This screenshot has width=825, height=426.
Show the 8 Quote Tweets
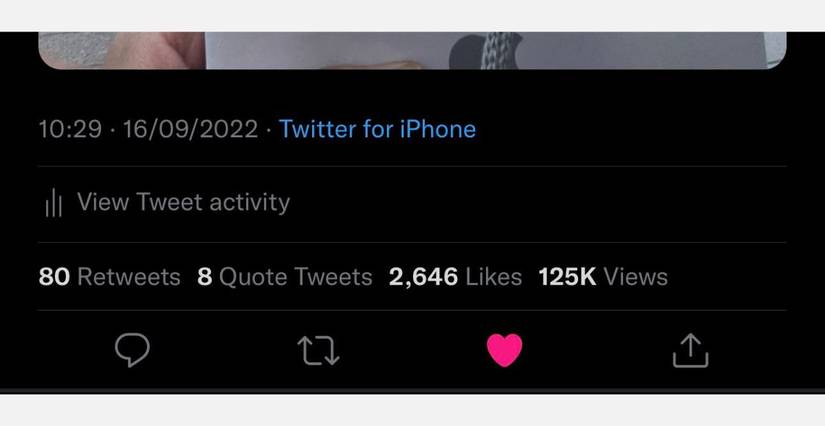(x=284, y=277)
